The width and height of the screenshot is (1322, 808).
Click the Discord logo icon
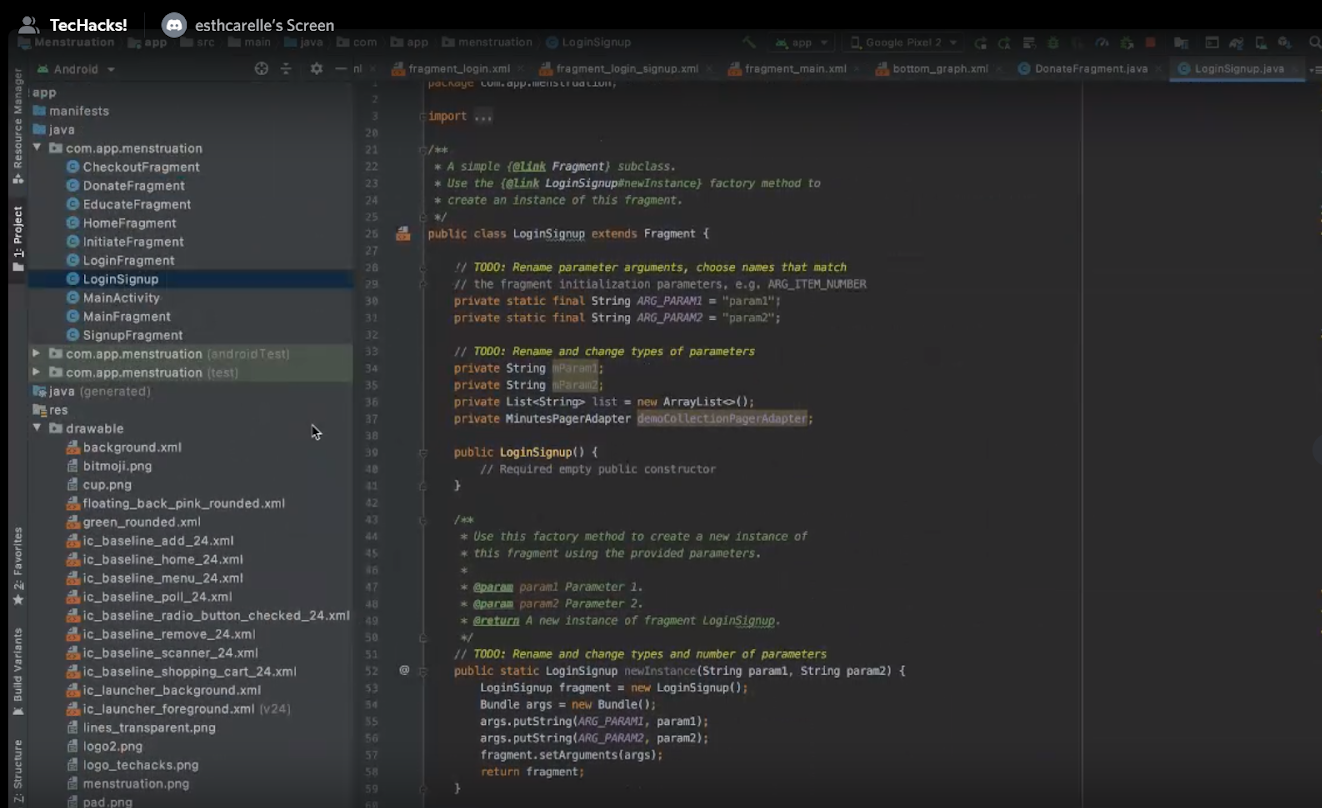point(174,25)
